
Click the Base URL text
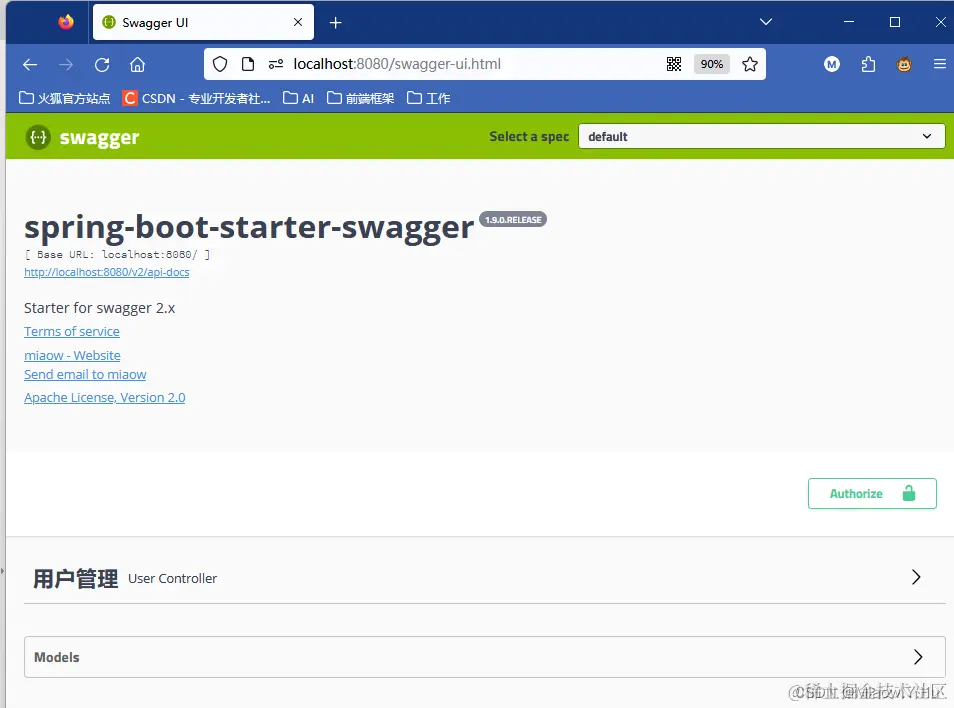click(117, 255)
